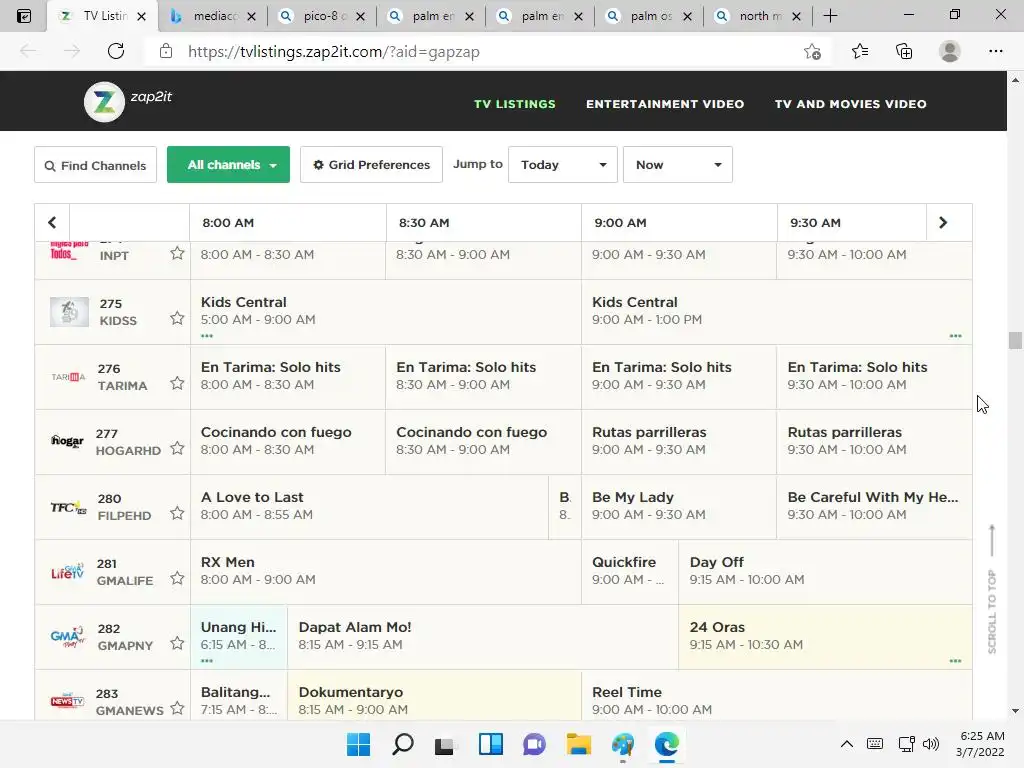This screenshot has width=1024, height=768.
Task: Open ENTERTAINMENT VIDEO nav item
Action: [665, 104]
